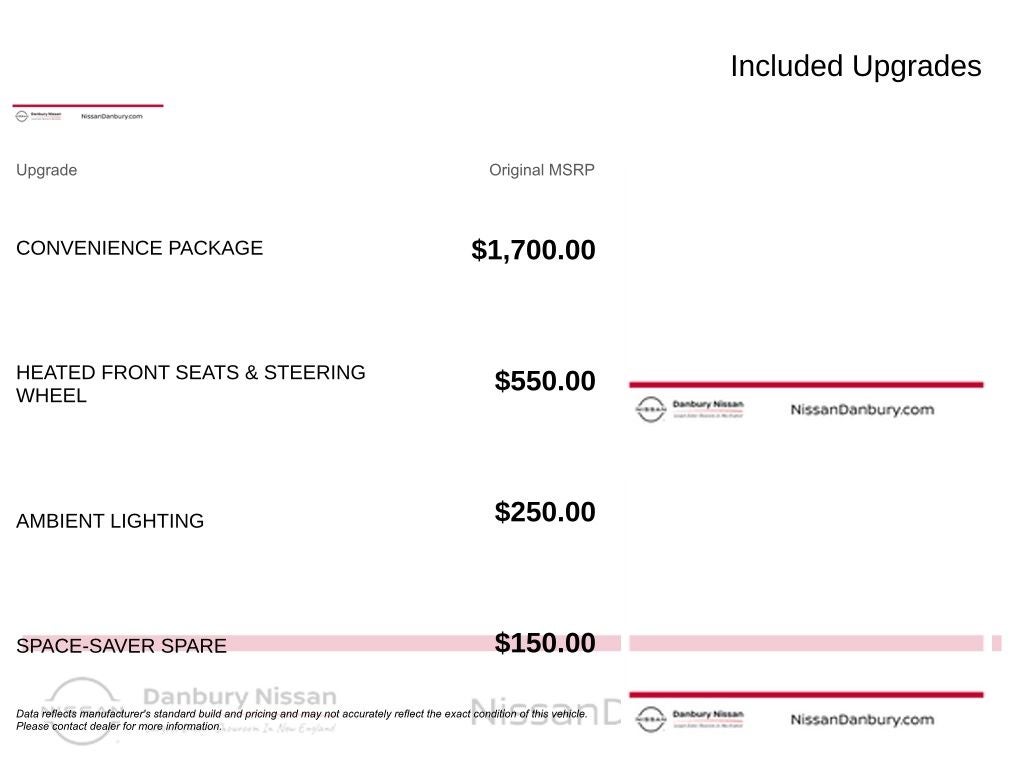Select the Original MSRP column header

click(541, 170)
